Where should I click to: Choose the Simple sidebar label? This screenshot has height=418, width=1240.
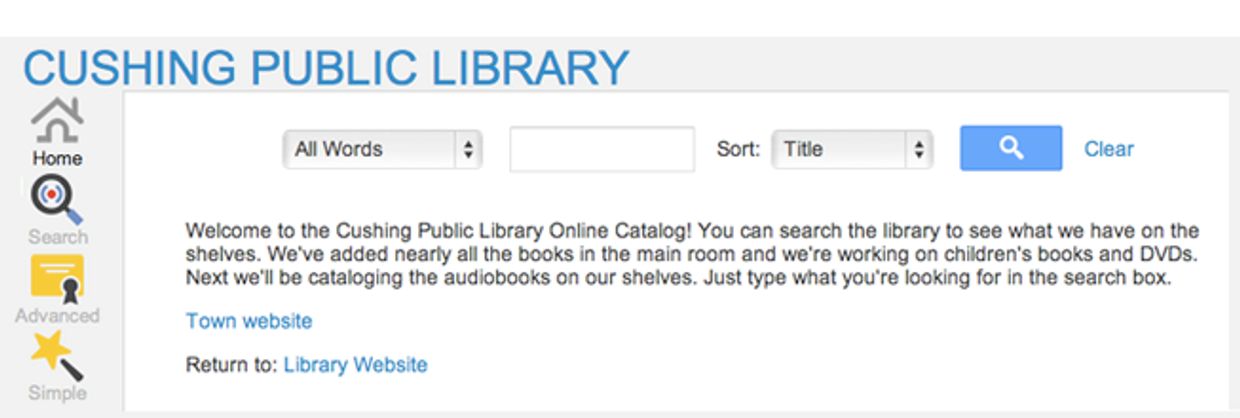click(x=57, y=393)
